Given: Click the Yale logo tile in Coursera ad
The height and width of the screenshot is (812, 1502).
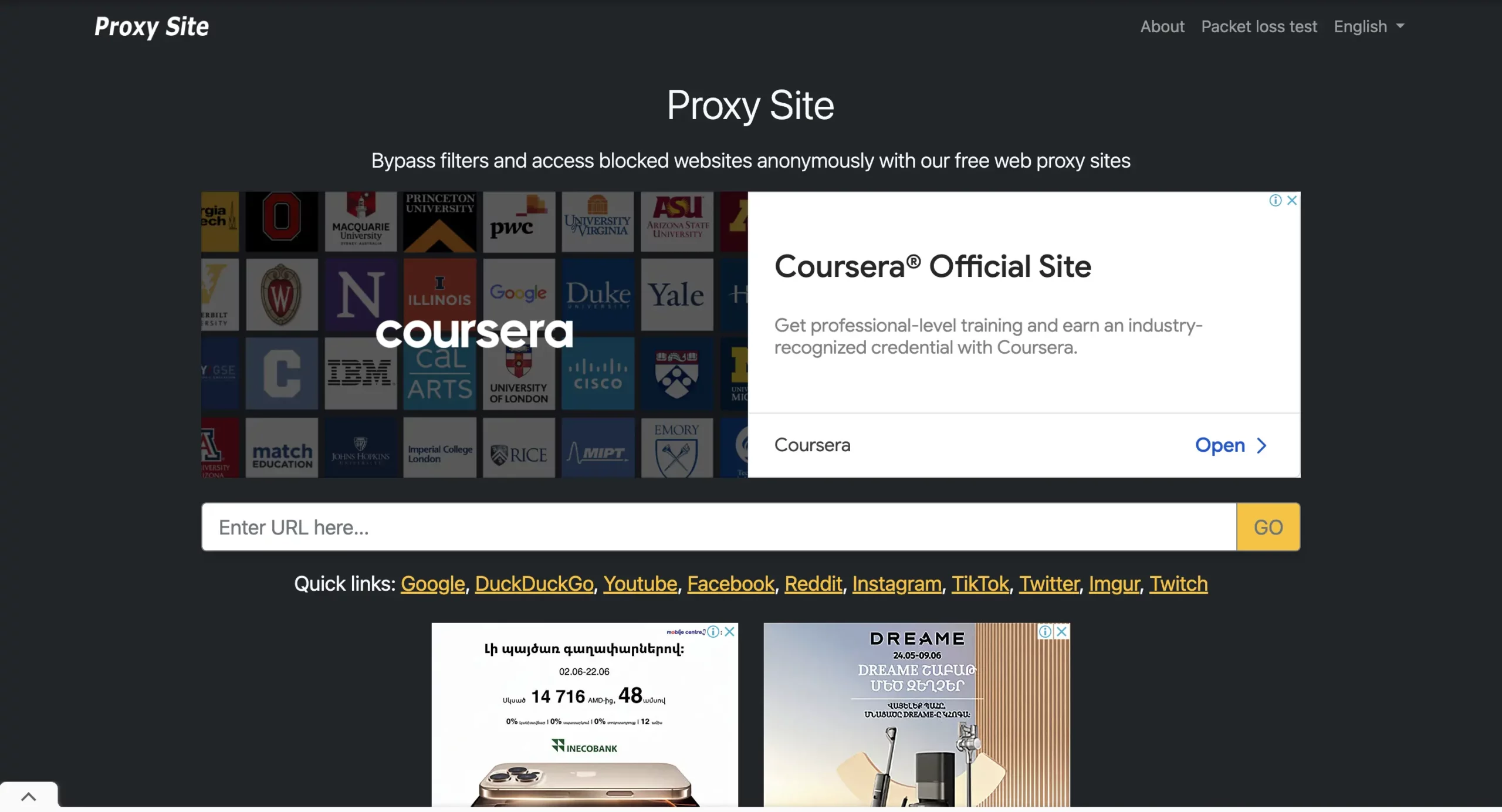Looking at the screenshot, I should point(676,295).
